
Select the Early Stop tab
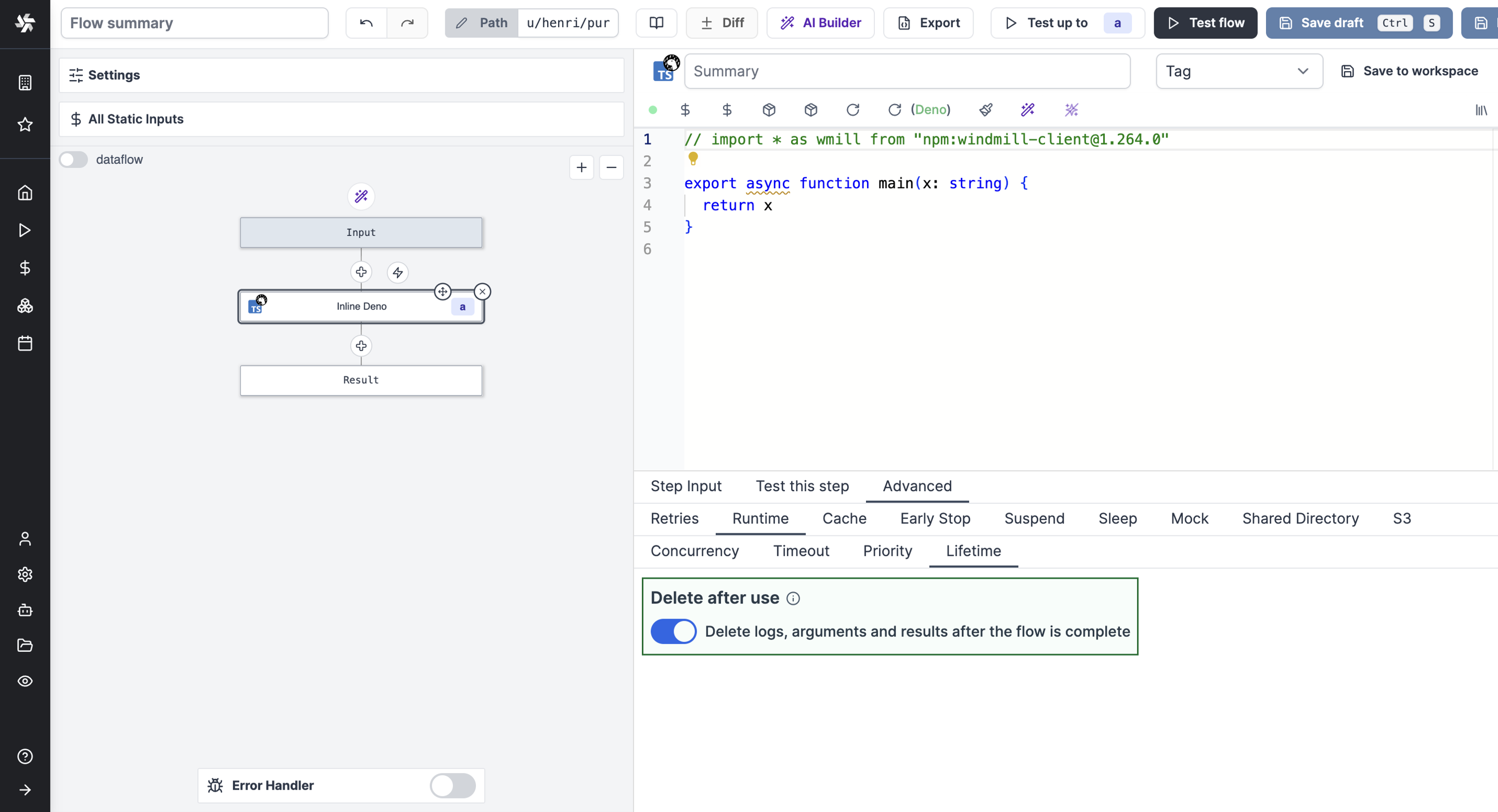[x=935, y=518]
